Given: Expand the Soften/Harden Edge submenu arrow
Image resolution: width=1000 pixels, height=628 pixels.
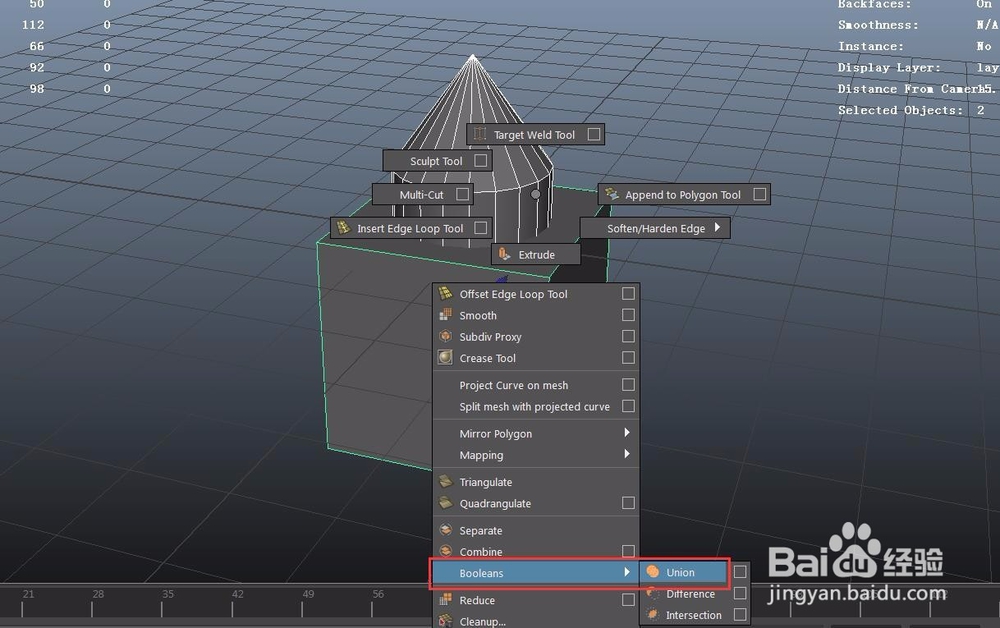Looking at the screenshot, I should point(717,227).
